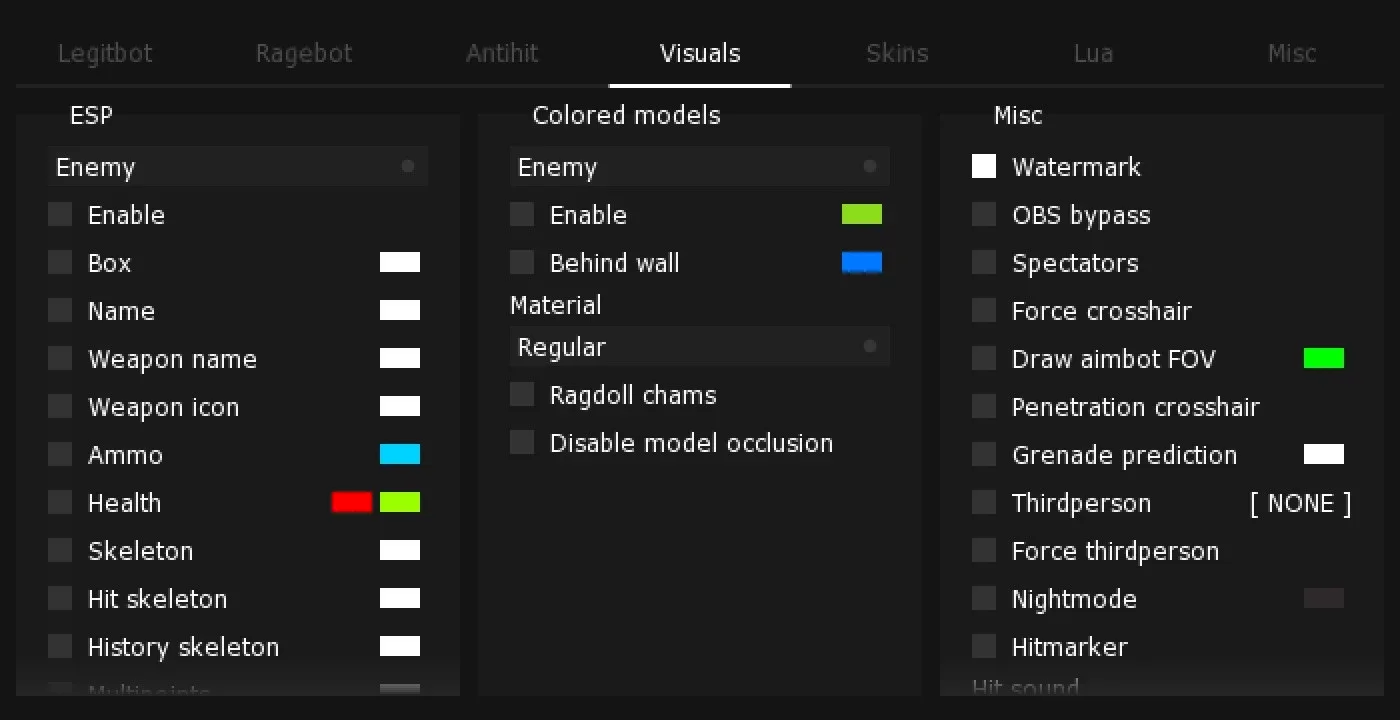Image resolution: width=1400 pixels, height=720 pixels.
Task: Toggle the Skeleton ESP checkbox
Action: click(60, 551)
